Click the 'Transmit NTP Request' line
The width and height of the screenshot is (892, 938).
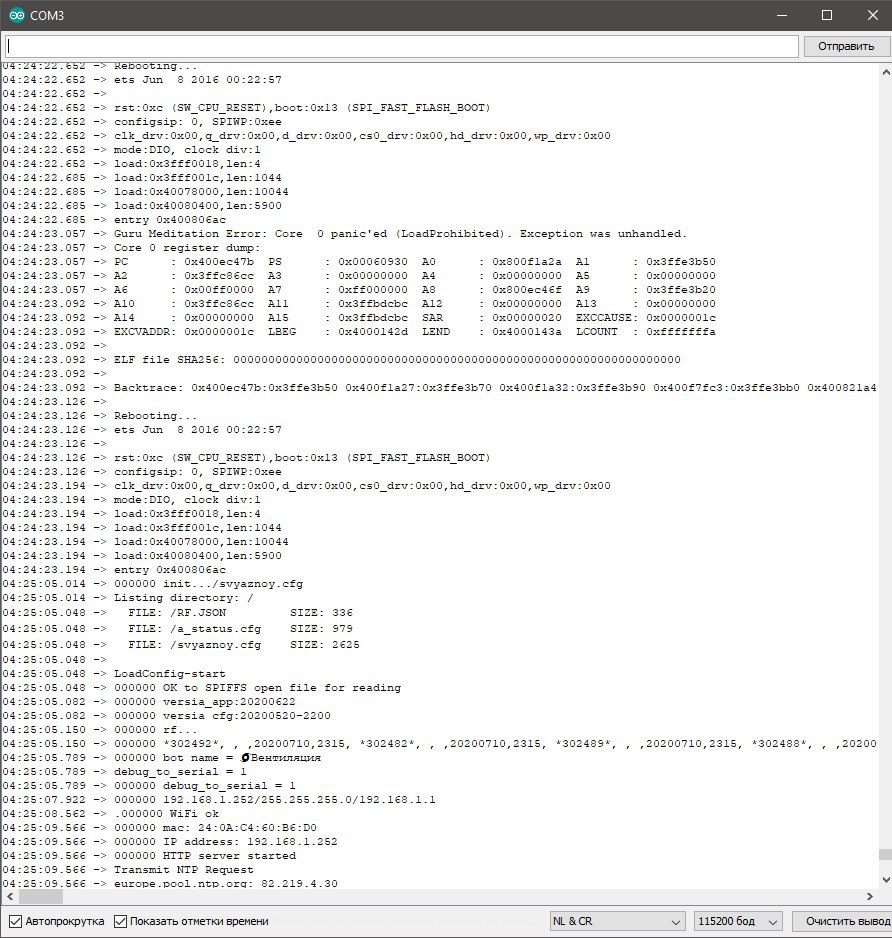[184, 870]
